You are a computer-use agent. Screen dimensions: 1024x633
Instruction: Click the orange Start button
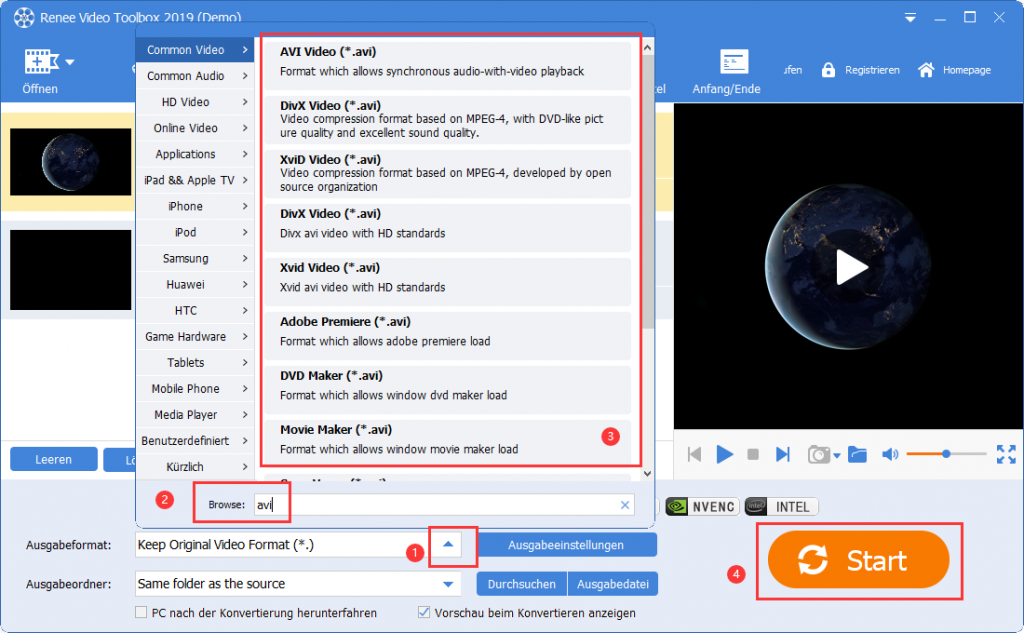tap(858, 560)
